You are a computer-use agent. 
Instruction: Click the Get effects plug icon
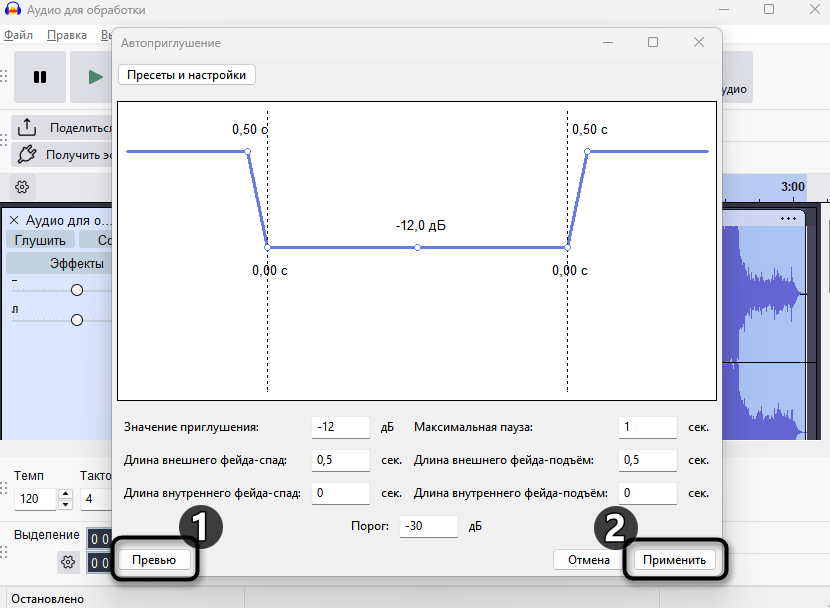27,155
